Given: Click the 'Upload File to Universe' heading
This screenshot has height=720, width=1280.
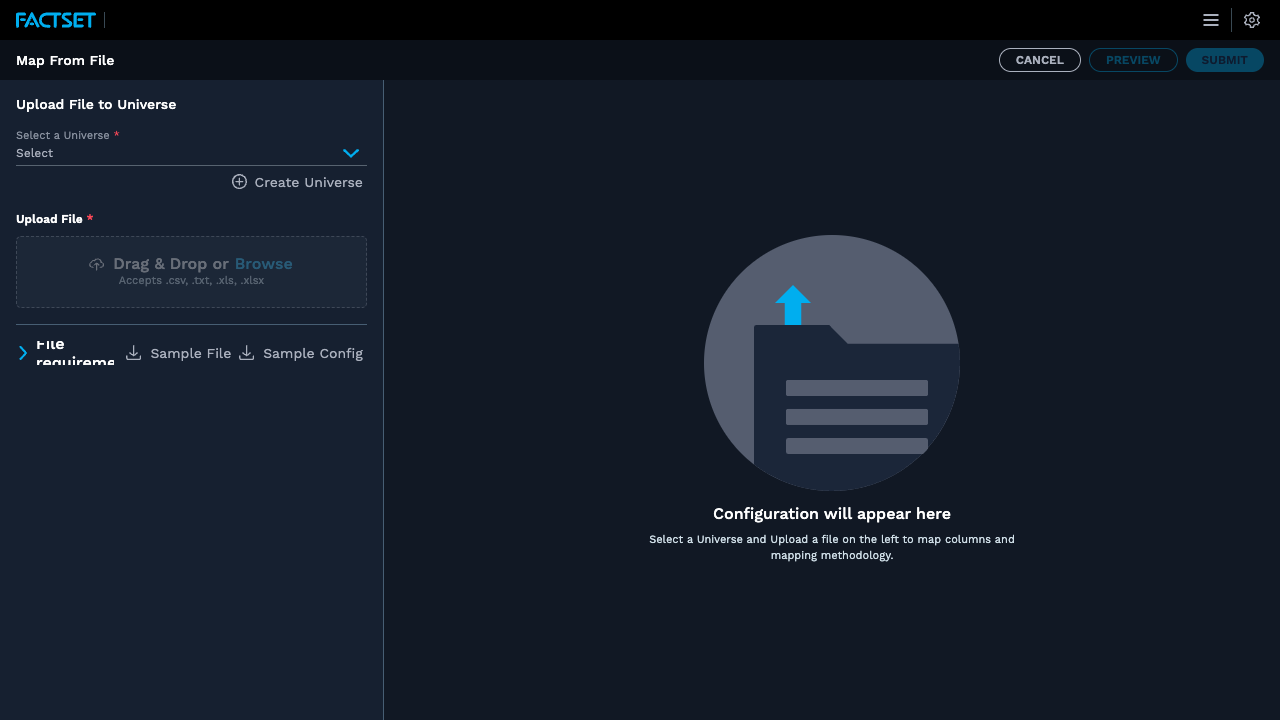Looking at the screenshot, I should (x=96, y=104).
